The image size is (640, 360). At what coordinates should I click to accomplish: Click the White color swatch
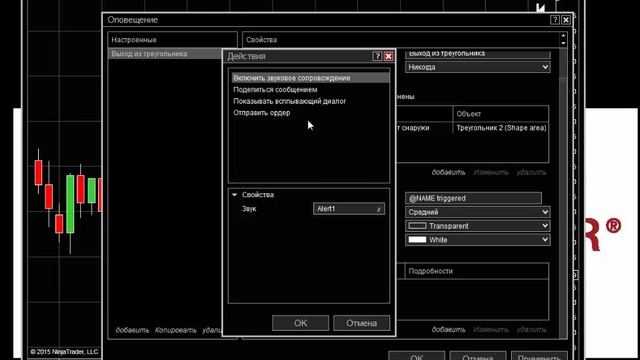coord(417,240)
